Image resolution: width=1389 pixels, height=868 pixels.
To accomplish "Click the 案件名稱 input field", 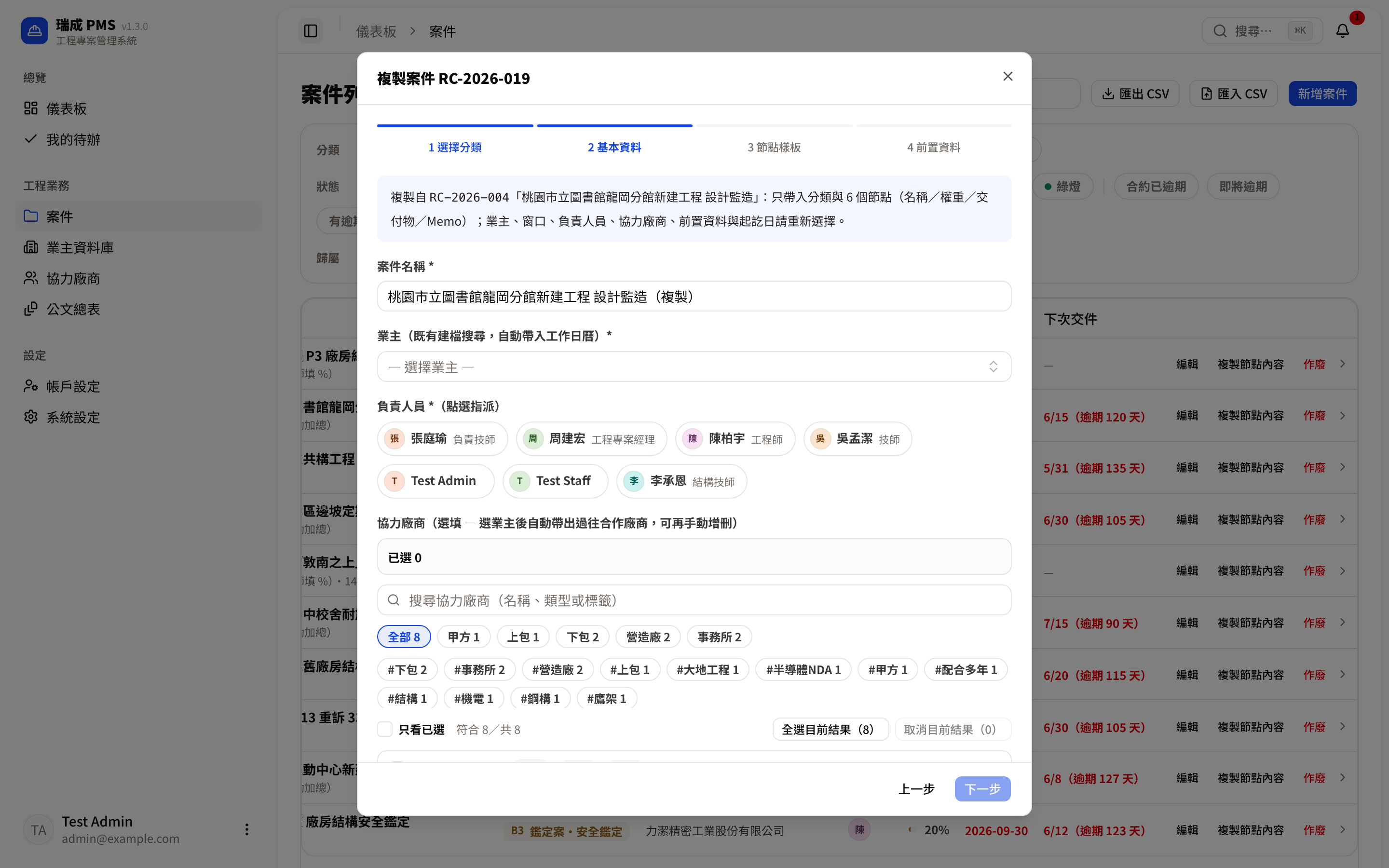I will [694, 296].
